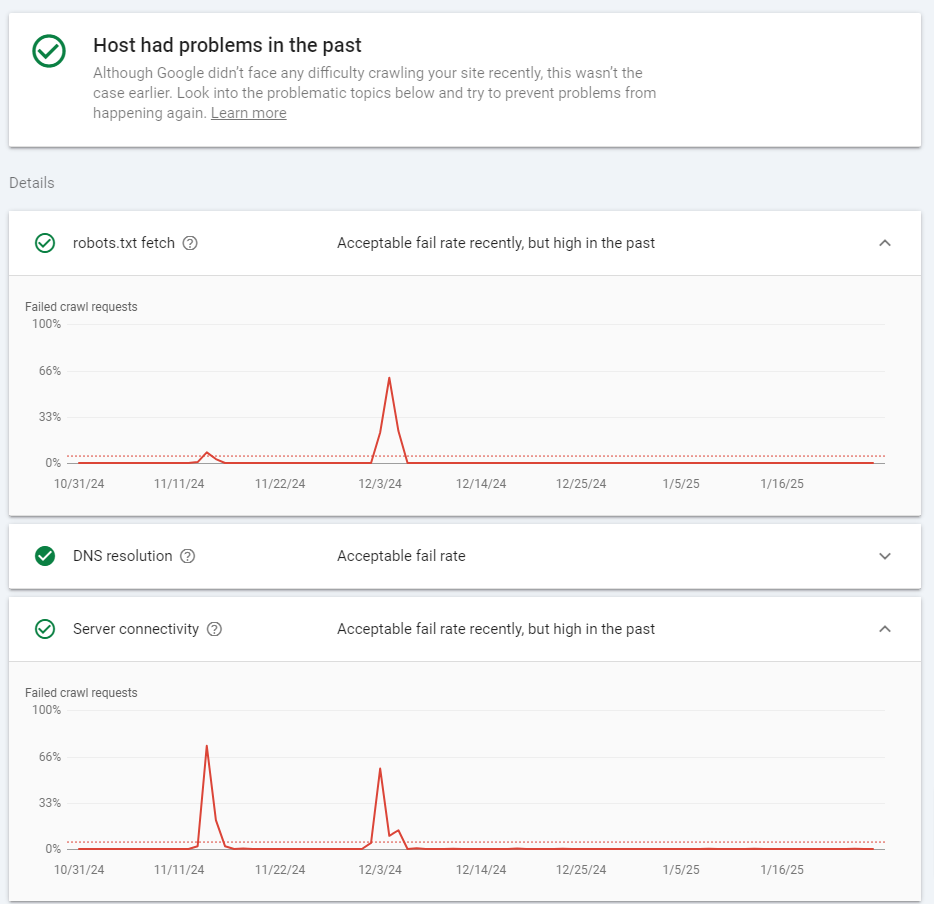Click the robots.txt chart peak near 12/3/24
The image size is (934, 904).
pyautogui.click(x=389, y=378)
